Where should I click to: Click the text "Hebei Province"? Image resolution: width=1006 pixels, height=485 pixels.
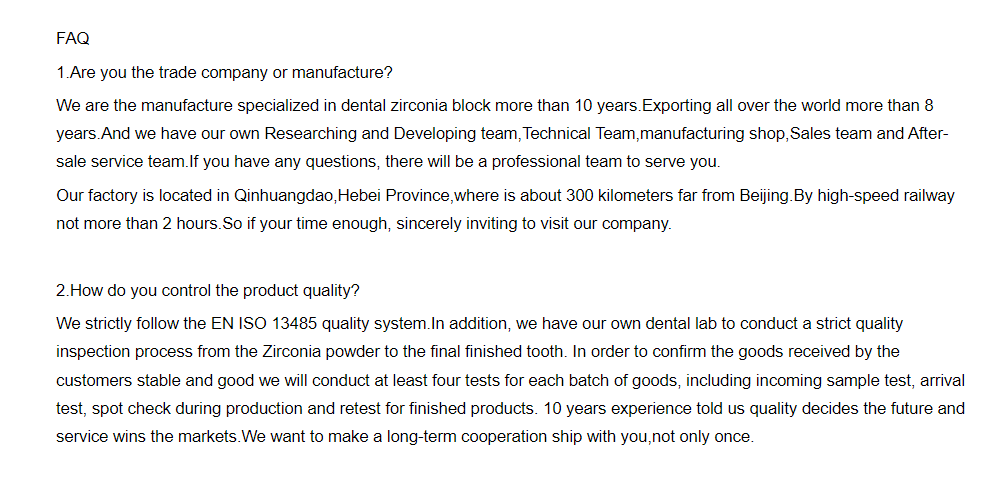[x=387, y=195]
